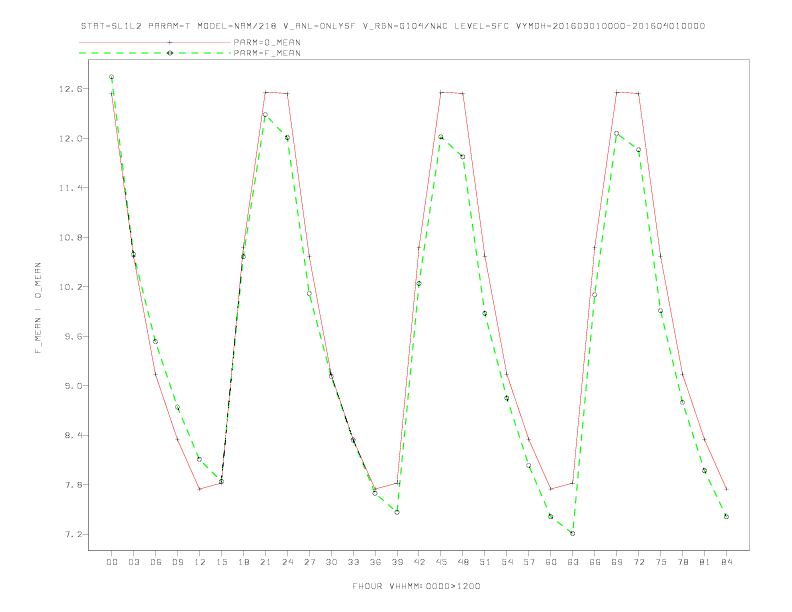Click x-axis tick label 12

click(200, 562)
